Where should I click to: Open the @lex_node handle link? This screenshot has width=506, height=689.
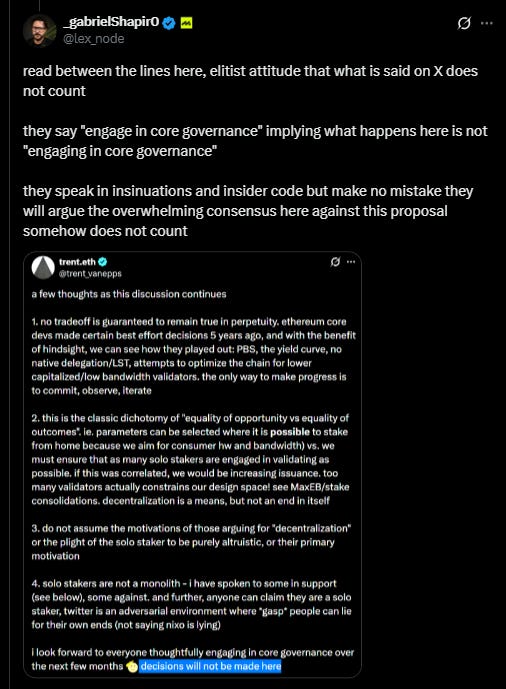pos(94,39)
